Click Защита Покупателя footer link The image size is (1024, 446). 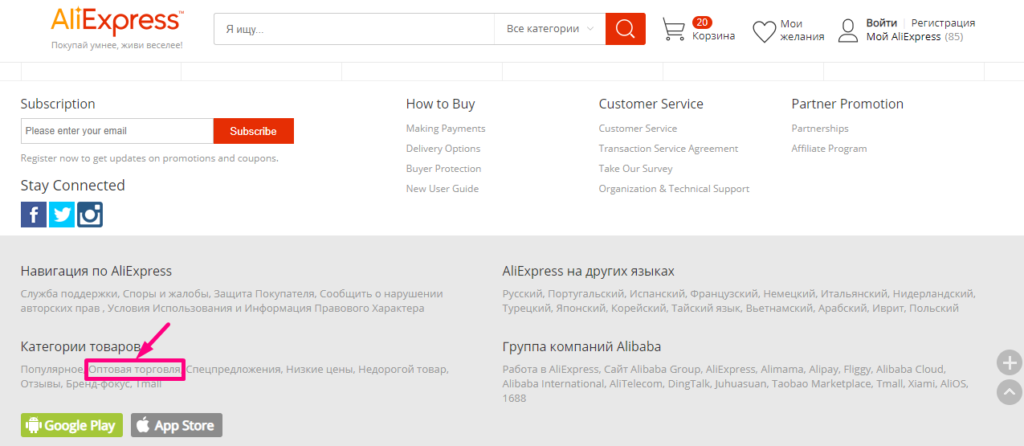click(264, 293)
